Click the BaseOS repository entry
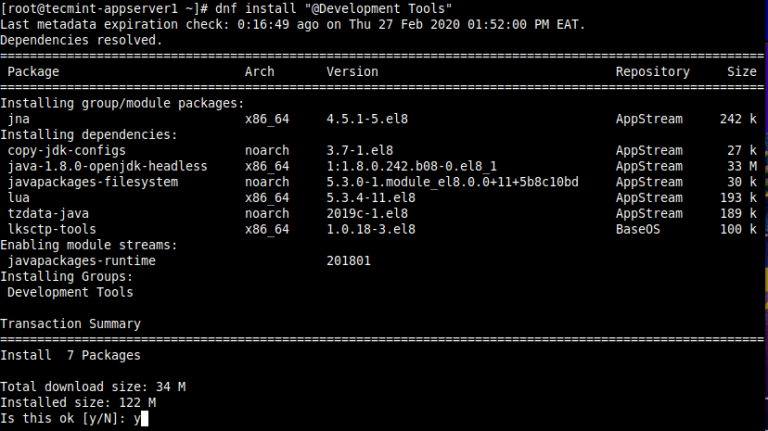 [x=637, y=229]
